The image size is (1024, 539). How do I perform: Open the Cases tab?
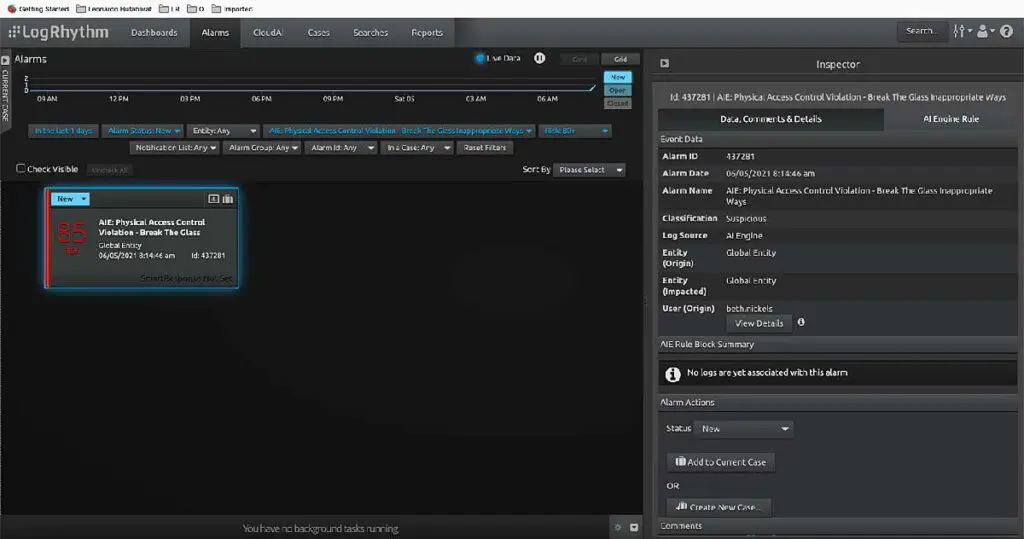coord(319,32)
